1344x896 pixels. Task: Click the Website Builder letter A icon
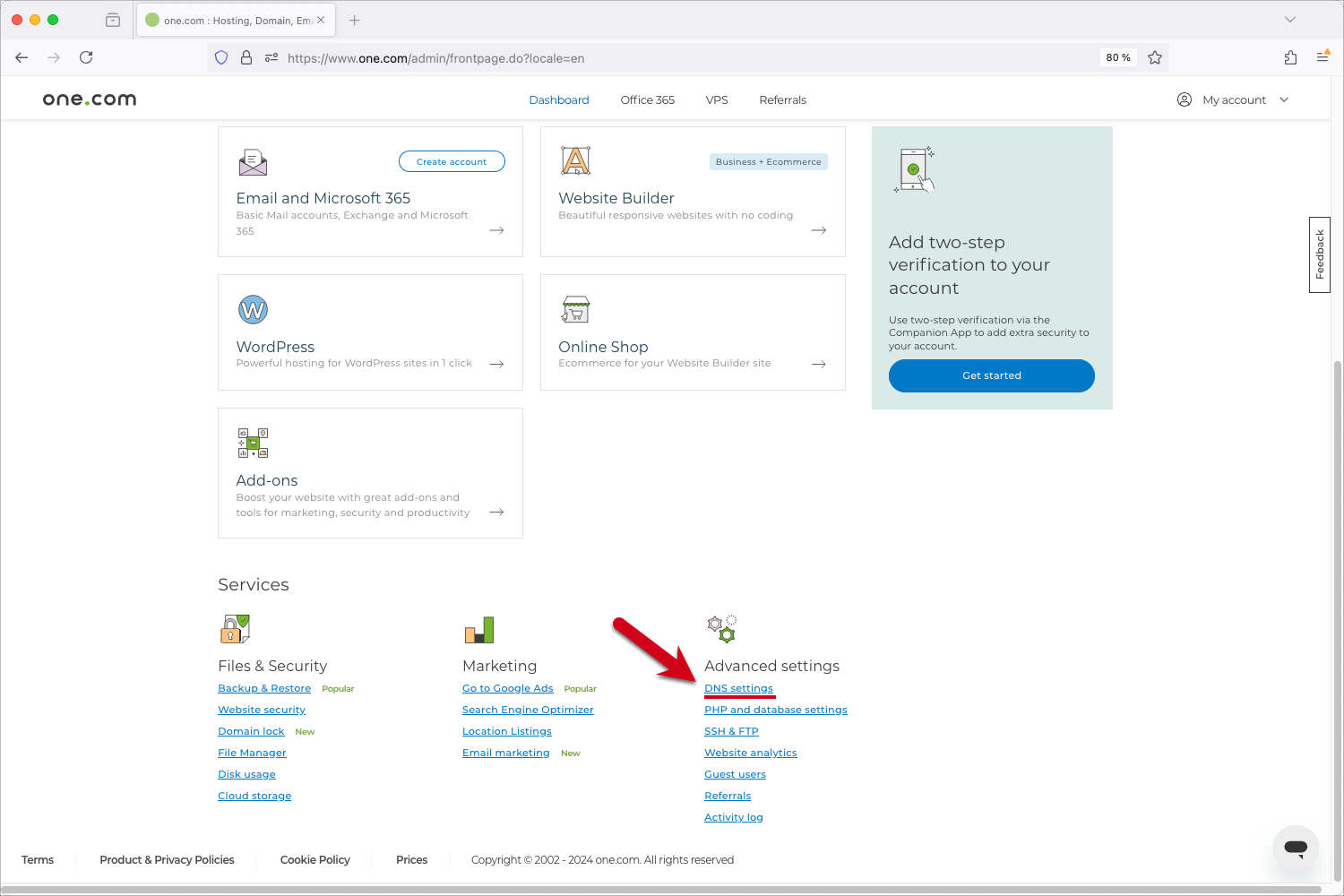tap(575, 161)
